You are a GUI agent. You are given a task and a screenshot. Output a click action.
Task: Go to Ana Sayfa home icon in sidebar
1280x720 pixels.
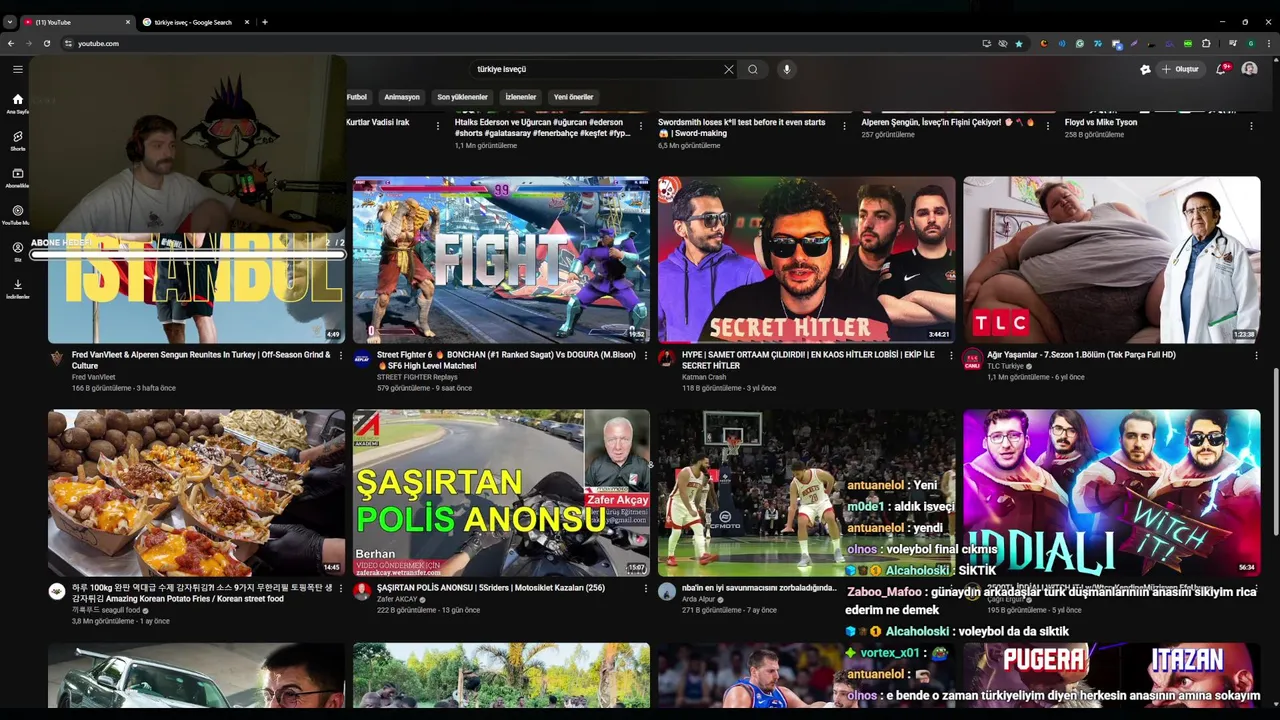tap(17, 104)
